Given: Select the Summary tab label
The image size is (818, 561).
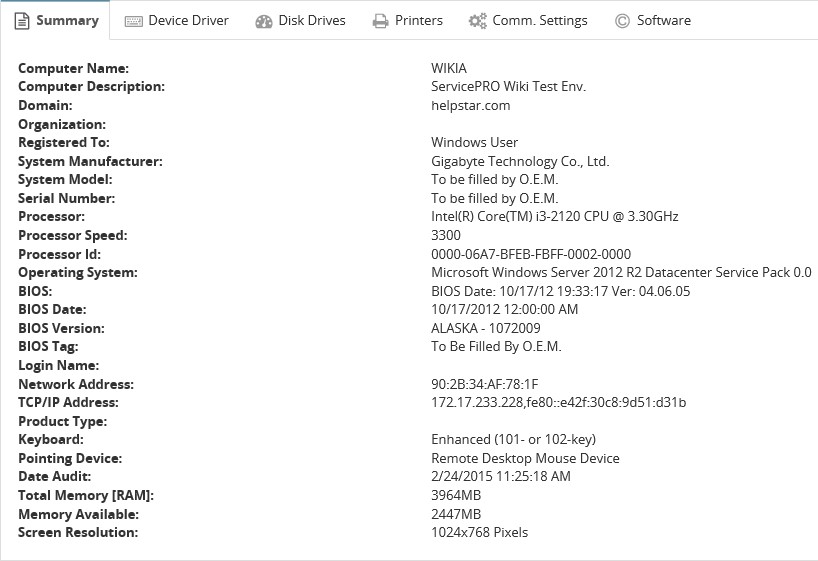Looking at the screenshot, I should [67, 20].
